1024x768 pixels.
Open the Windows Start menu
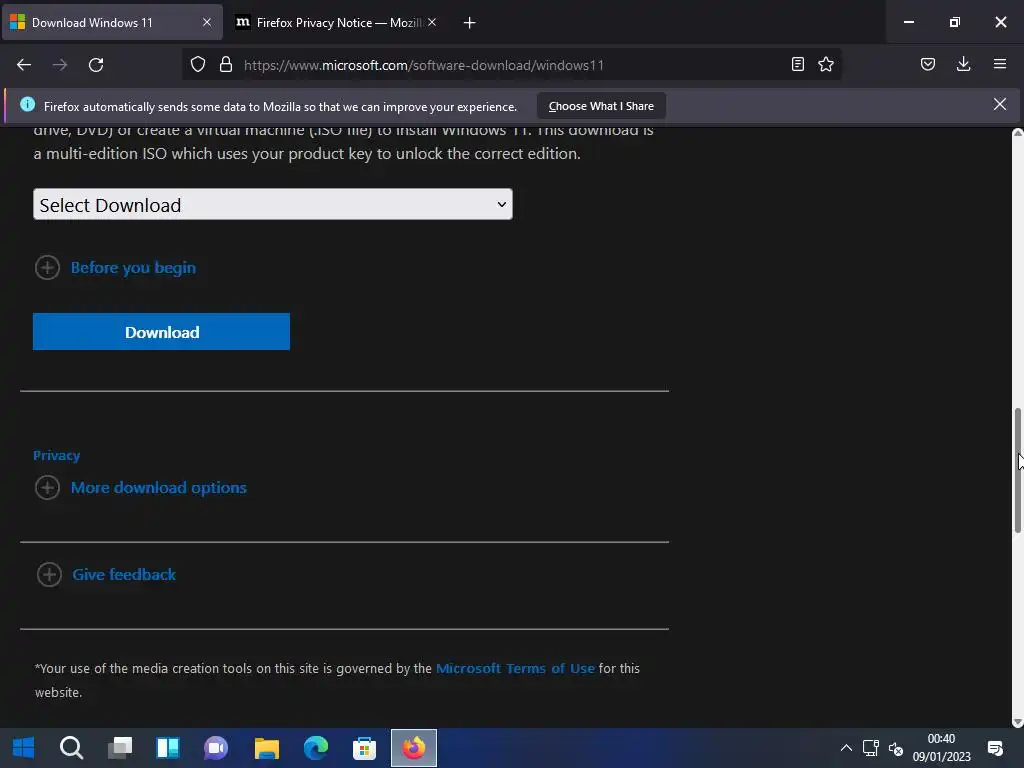(x=24, y=747)
